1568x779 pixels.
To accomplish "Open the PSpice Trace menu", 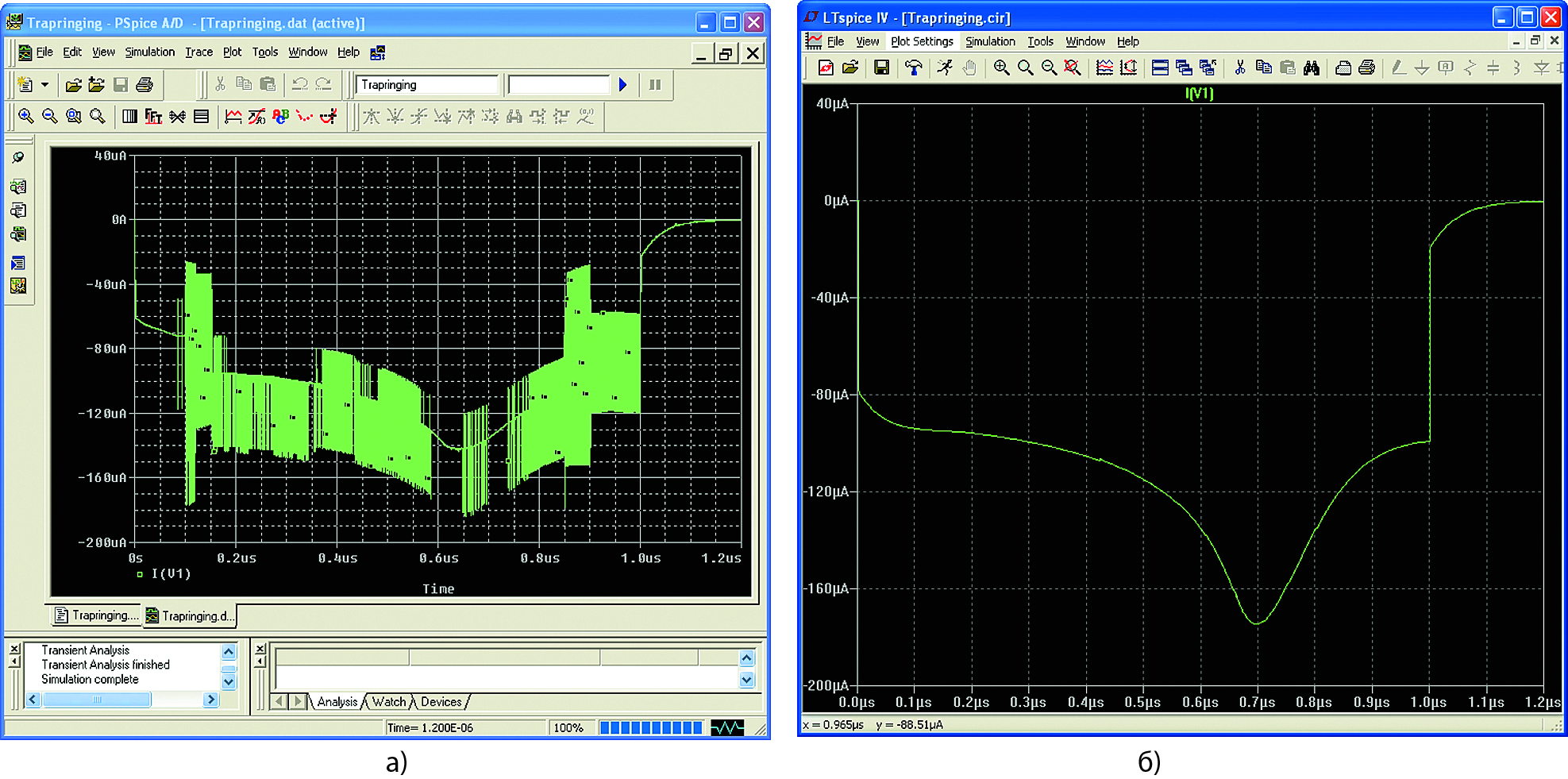I will (198, 52).
